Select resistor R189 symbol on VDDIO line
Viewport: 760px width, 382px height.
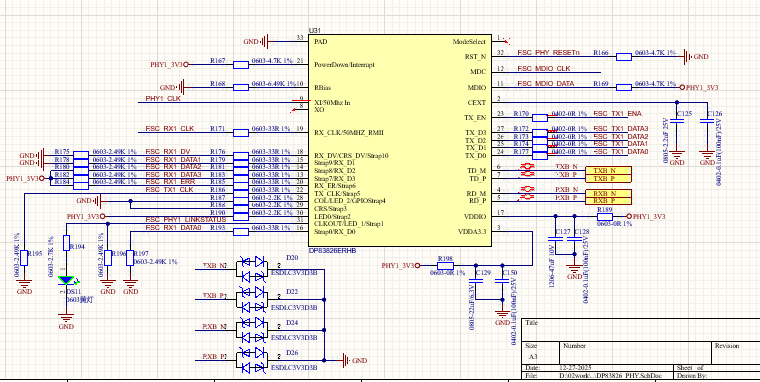[605, 217]
